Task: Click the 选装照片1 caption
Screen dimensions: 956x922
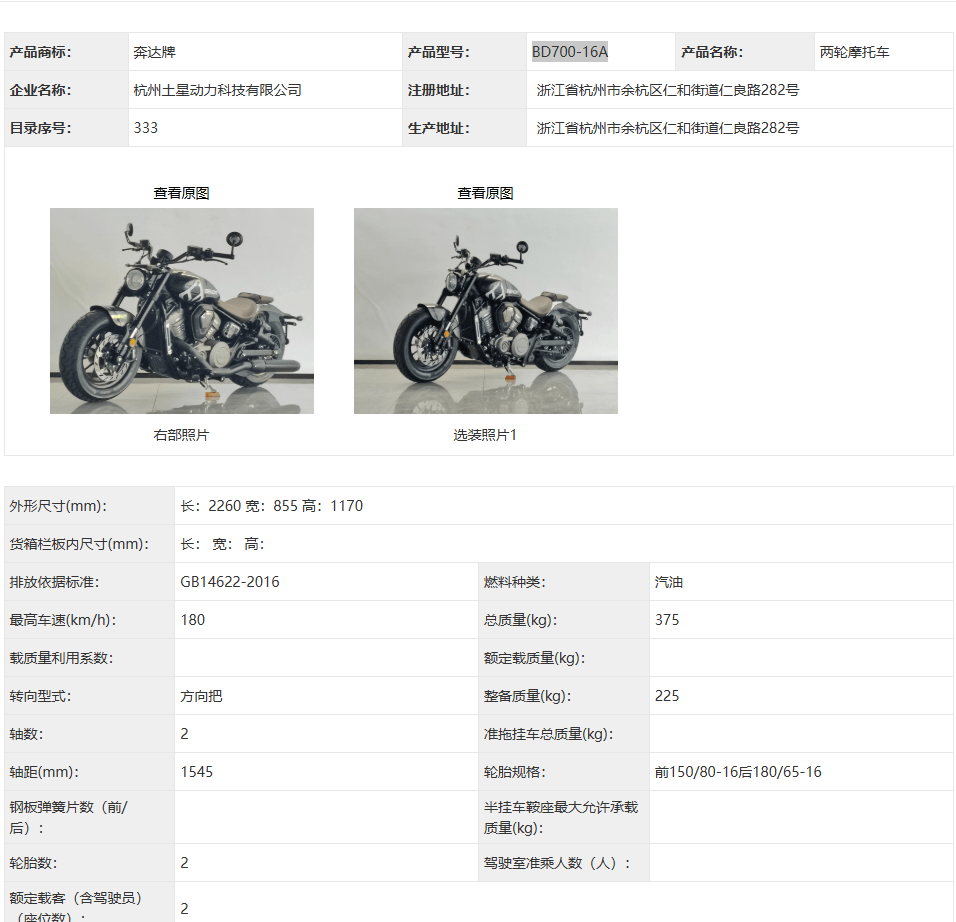Action: coord(485,435)
